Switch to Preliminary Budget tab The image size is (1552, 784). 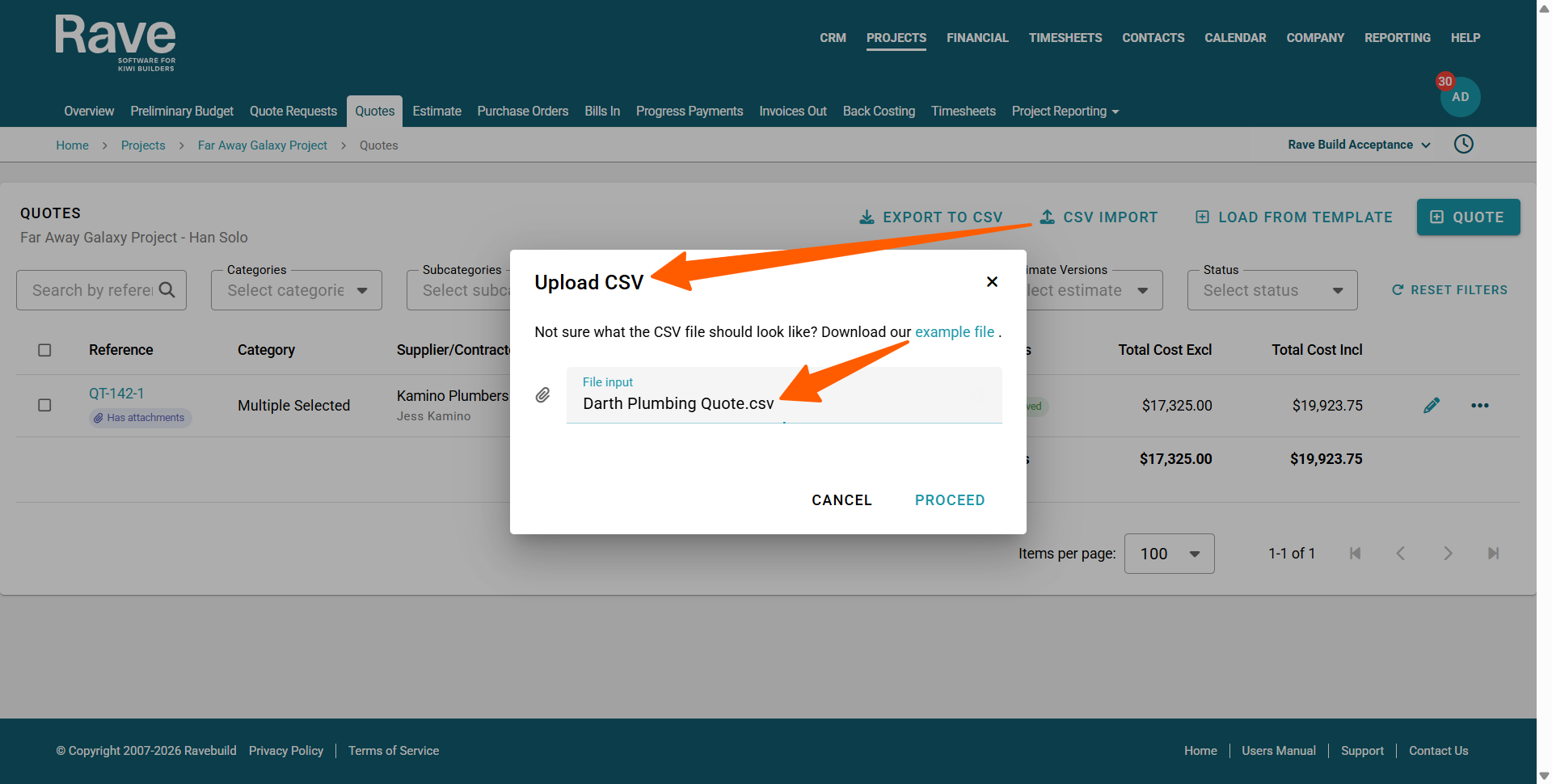(182, 112)
